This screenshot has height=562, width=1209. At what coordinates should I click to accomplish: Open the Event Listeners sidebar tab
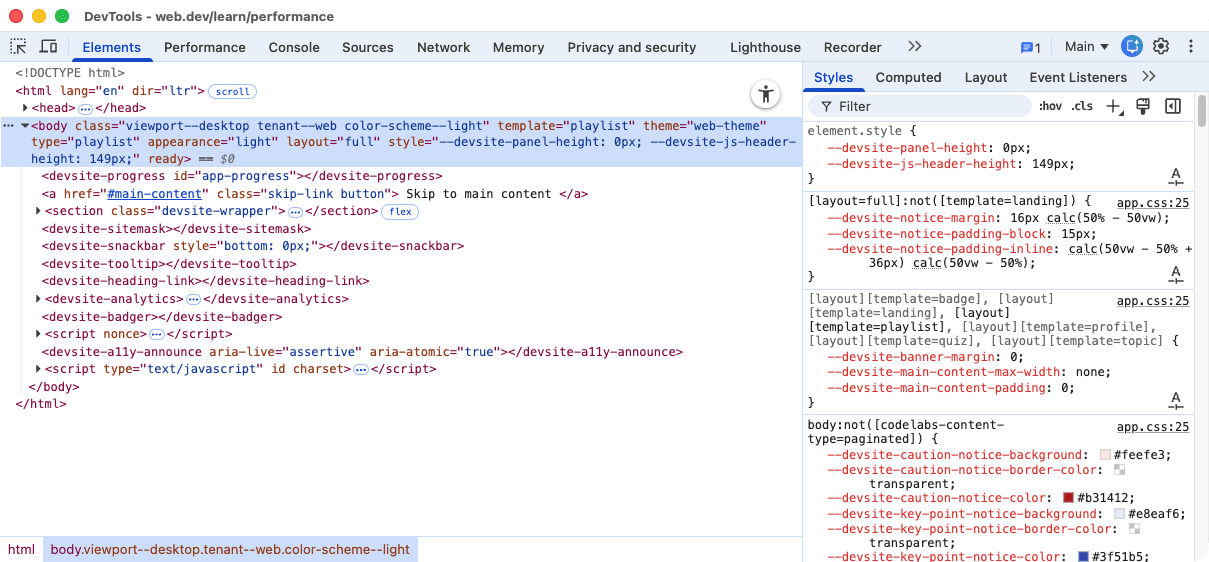[1078, 77]
